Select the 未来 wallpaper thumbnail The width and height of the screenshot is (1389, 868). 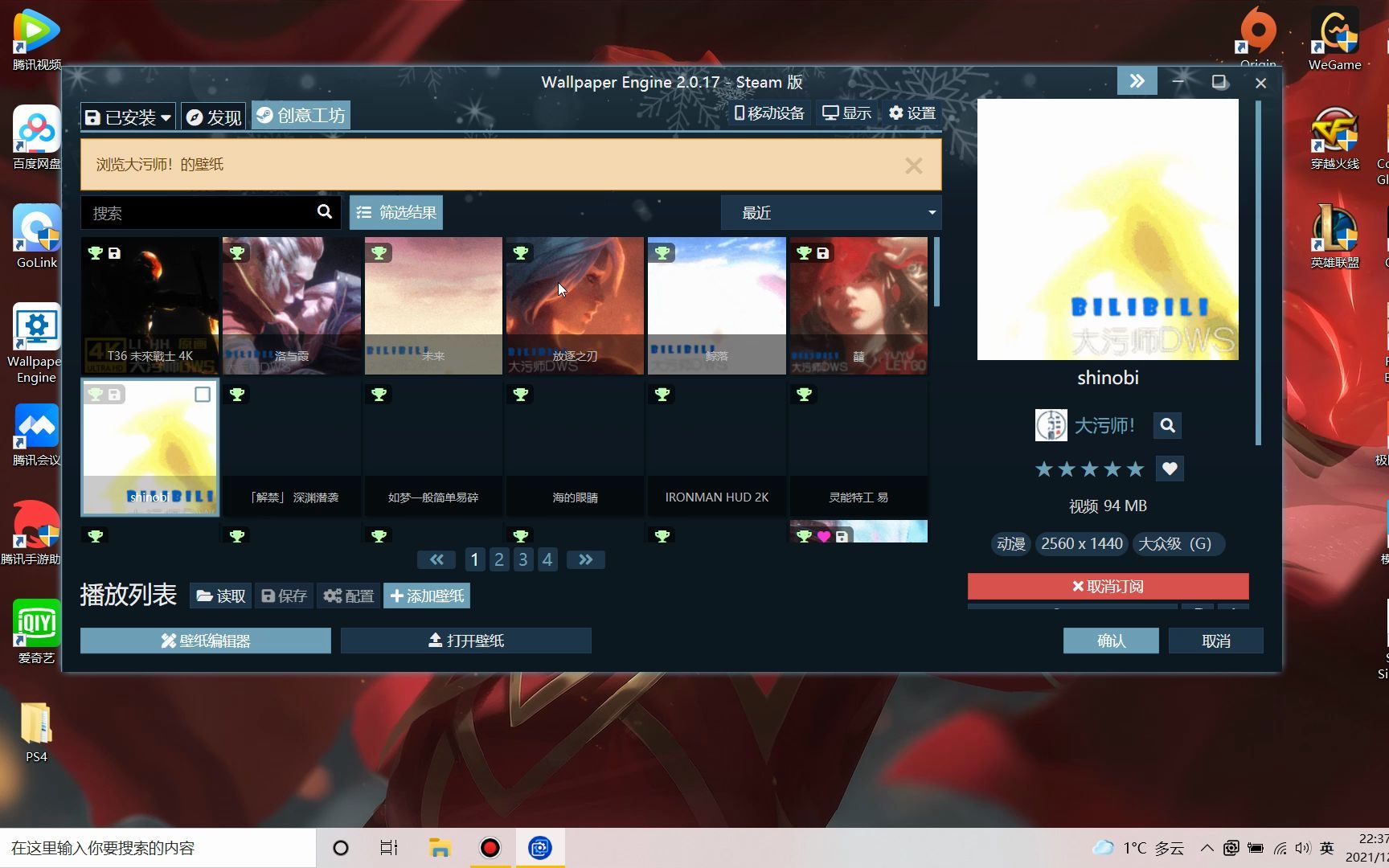(433, 305)
